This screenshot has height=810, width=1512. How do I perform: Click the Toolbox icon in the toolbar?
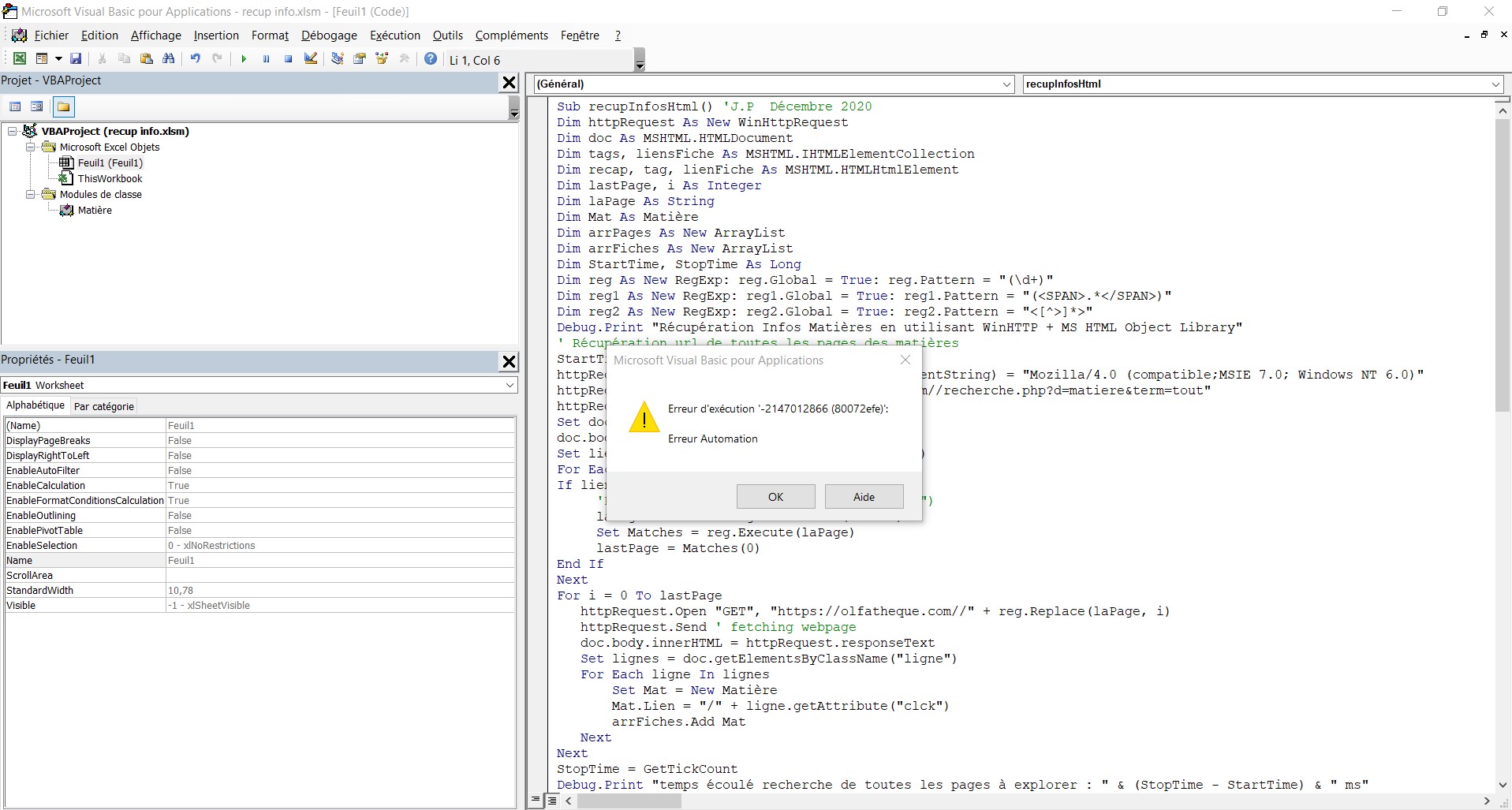[x=405, y=59]
